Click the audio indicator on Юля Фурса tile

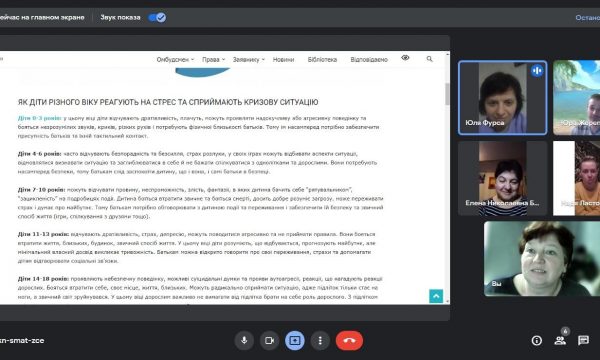[x=537, y=71]
